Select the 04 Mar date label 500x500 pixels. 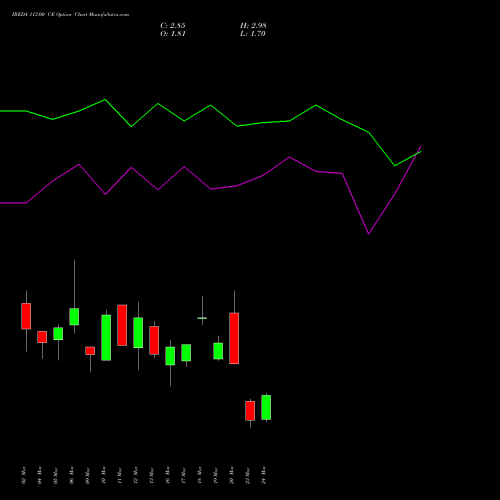click(40, 475)
